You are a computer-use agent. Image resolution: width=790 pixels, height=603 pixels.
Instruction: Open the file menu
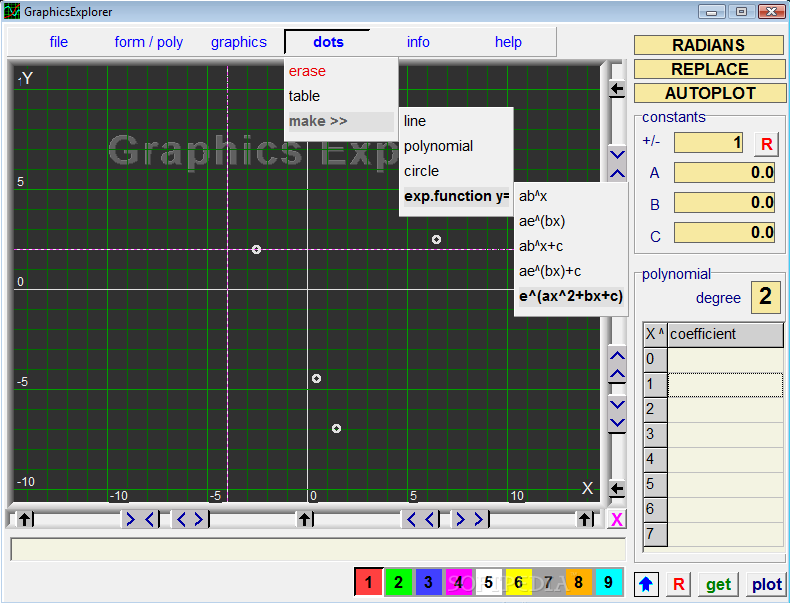(x=58, y=42)
